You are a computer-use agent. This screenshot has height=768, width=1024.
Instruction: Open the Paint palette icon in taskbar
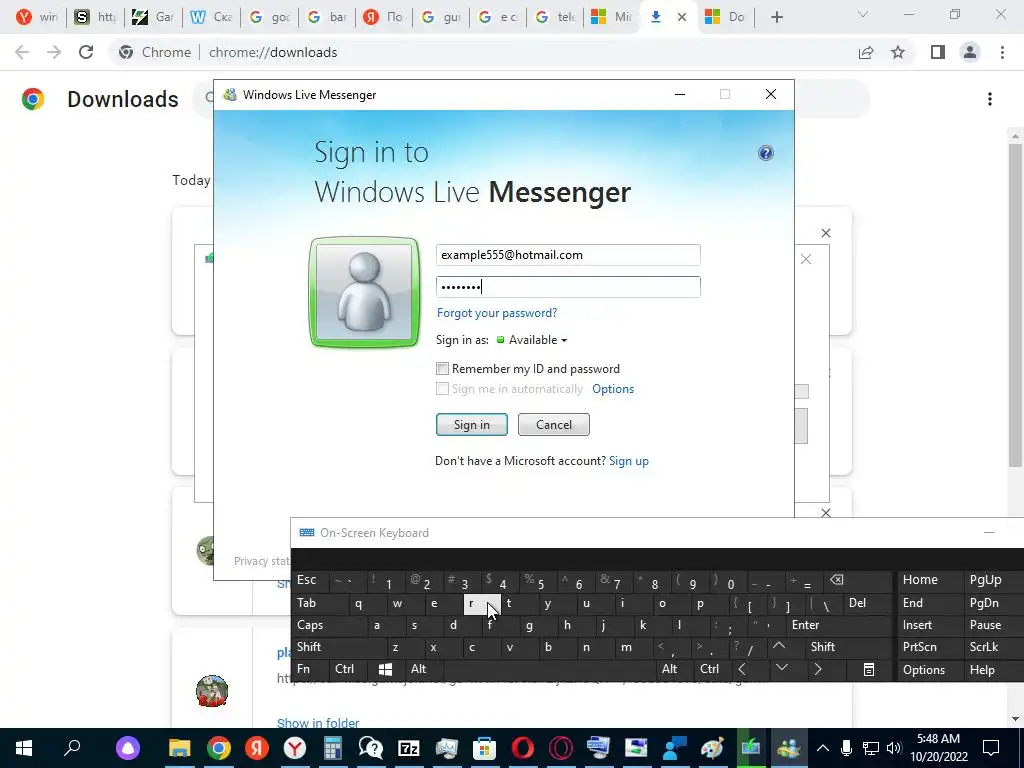coord(712,748)
